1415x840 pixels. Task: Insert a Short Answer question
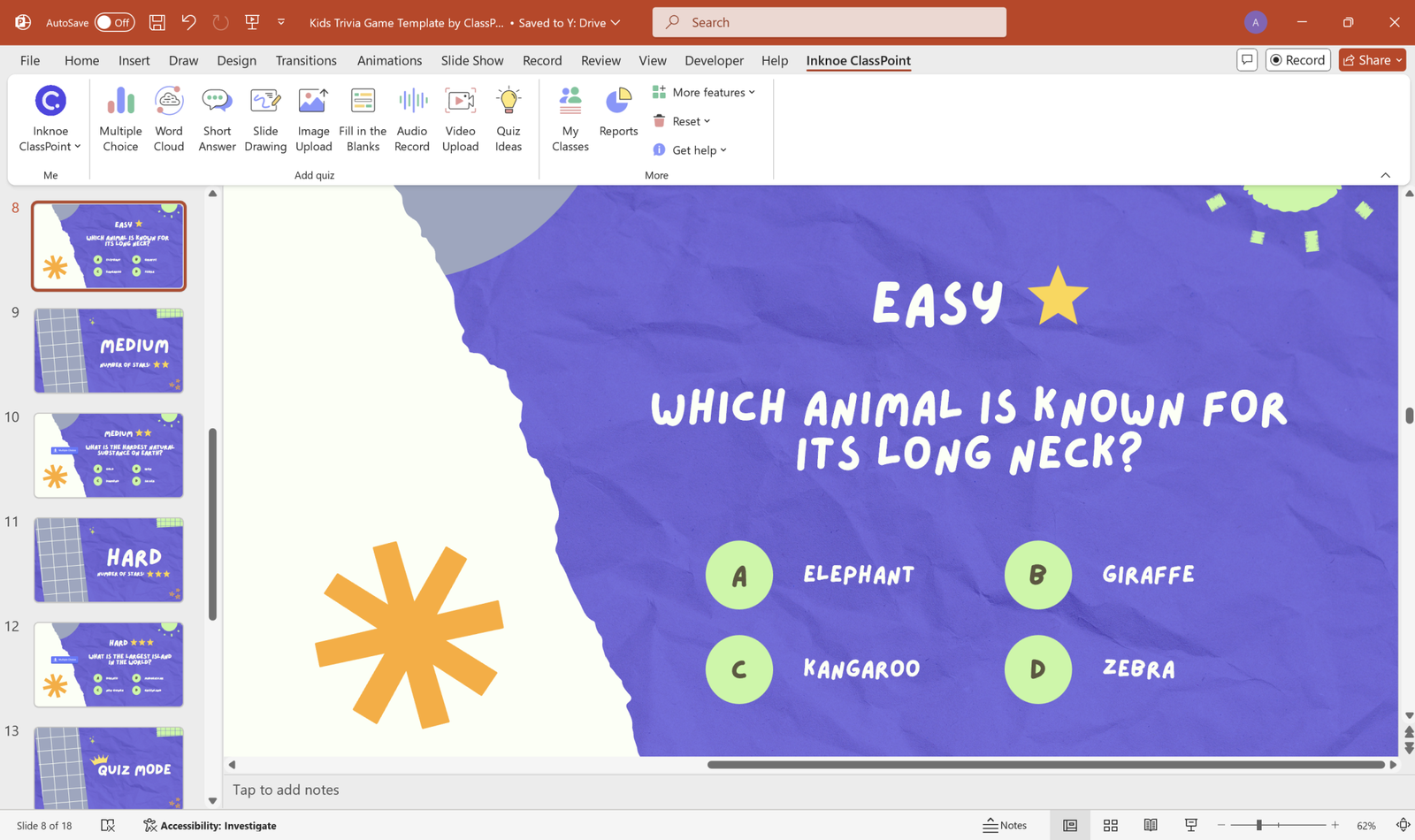[217, 118]
